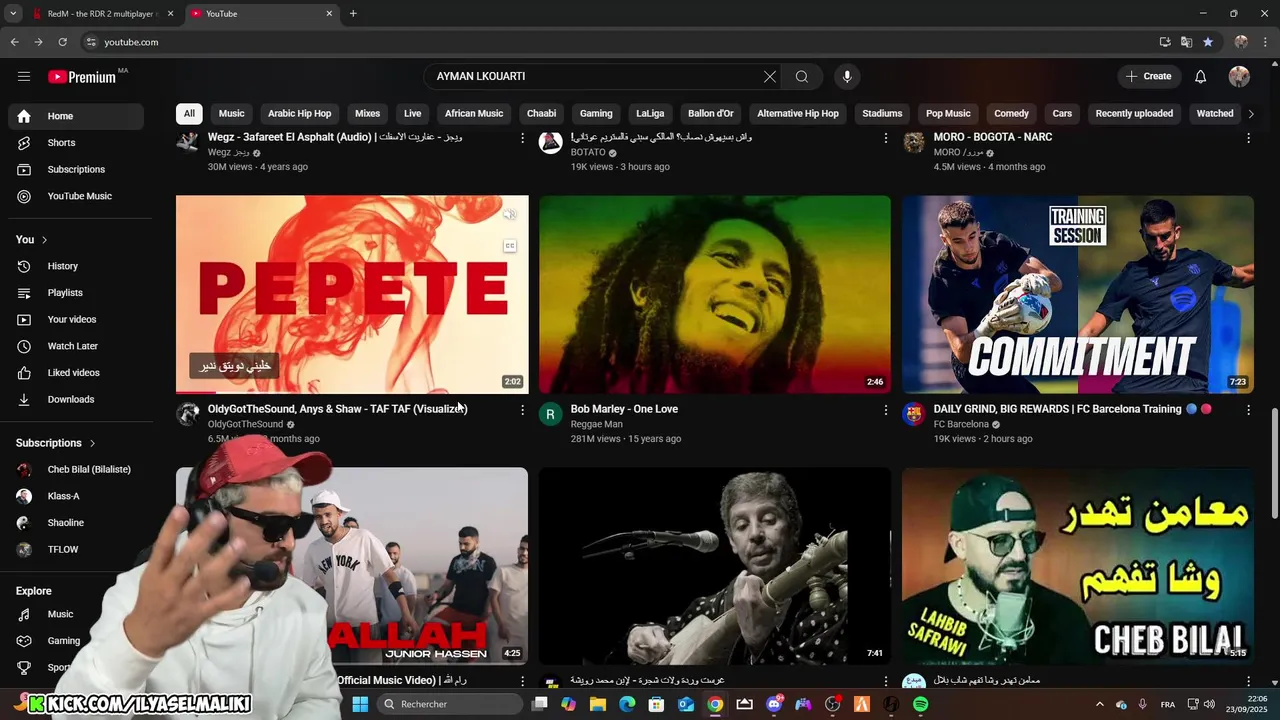Open Shorts in sidebar

(76, 143)
